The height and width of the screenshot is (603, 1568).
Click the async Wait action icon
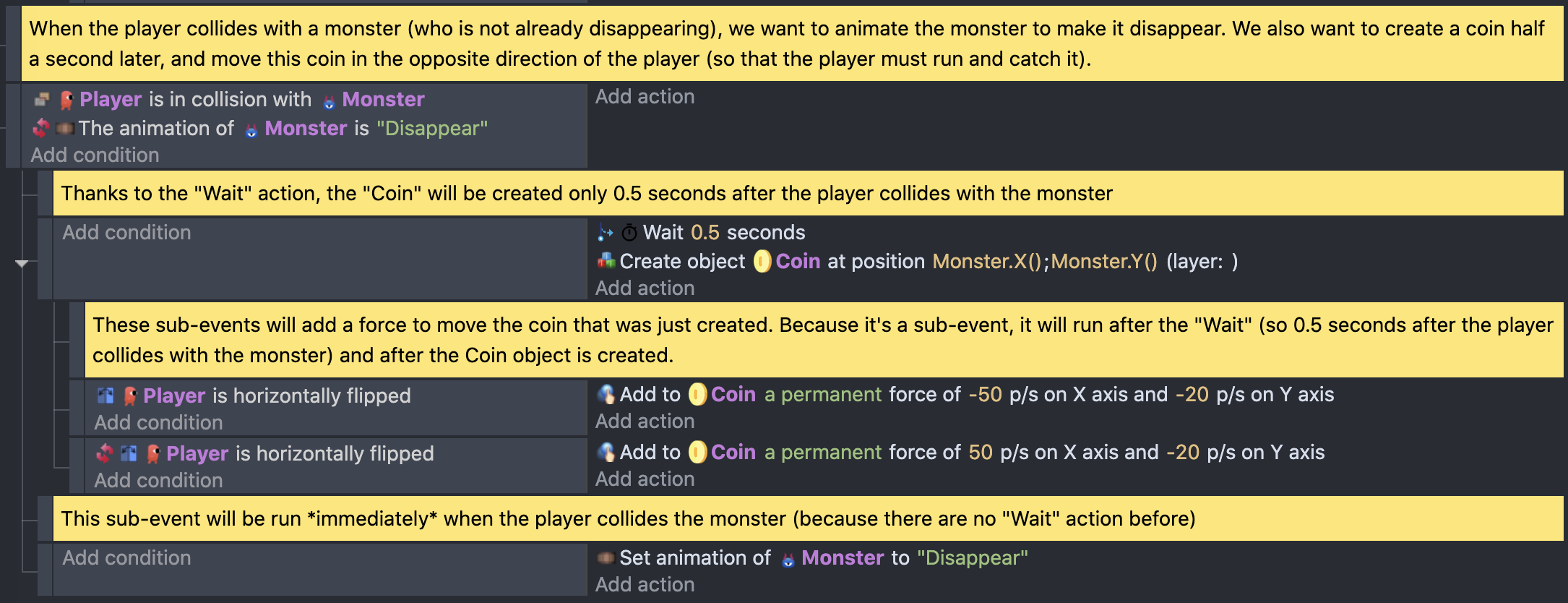coord(605,232)
